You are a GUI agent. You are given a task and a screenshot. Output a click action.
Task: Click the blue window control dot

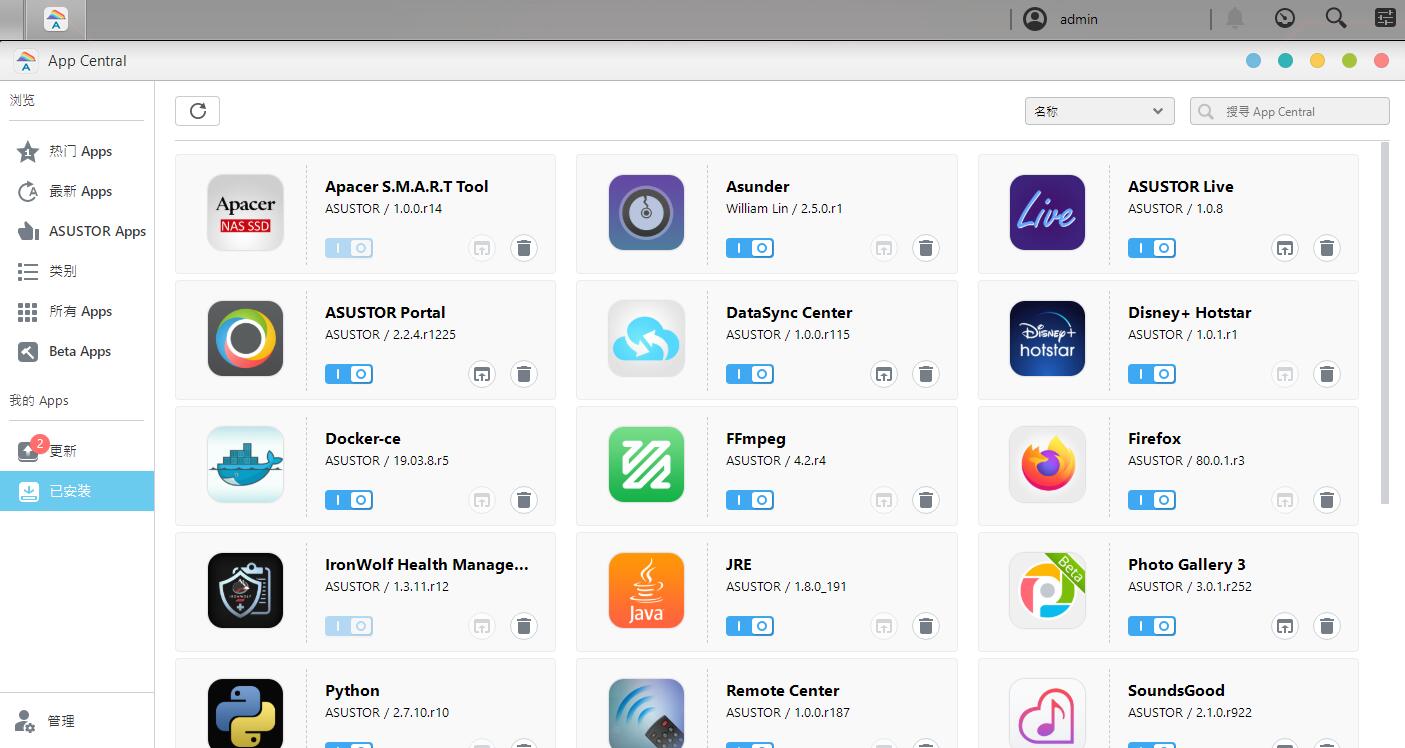pos(1253,61)
